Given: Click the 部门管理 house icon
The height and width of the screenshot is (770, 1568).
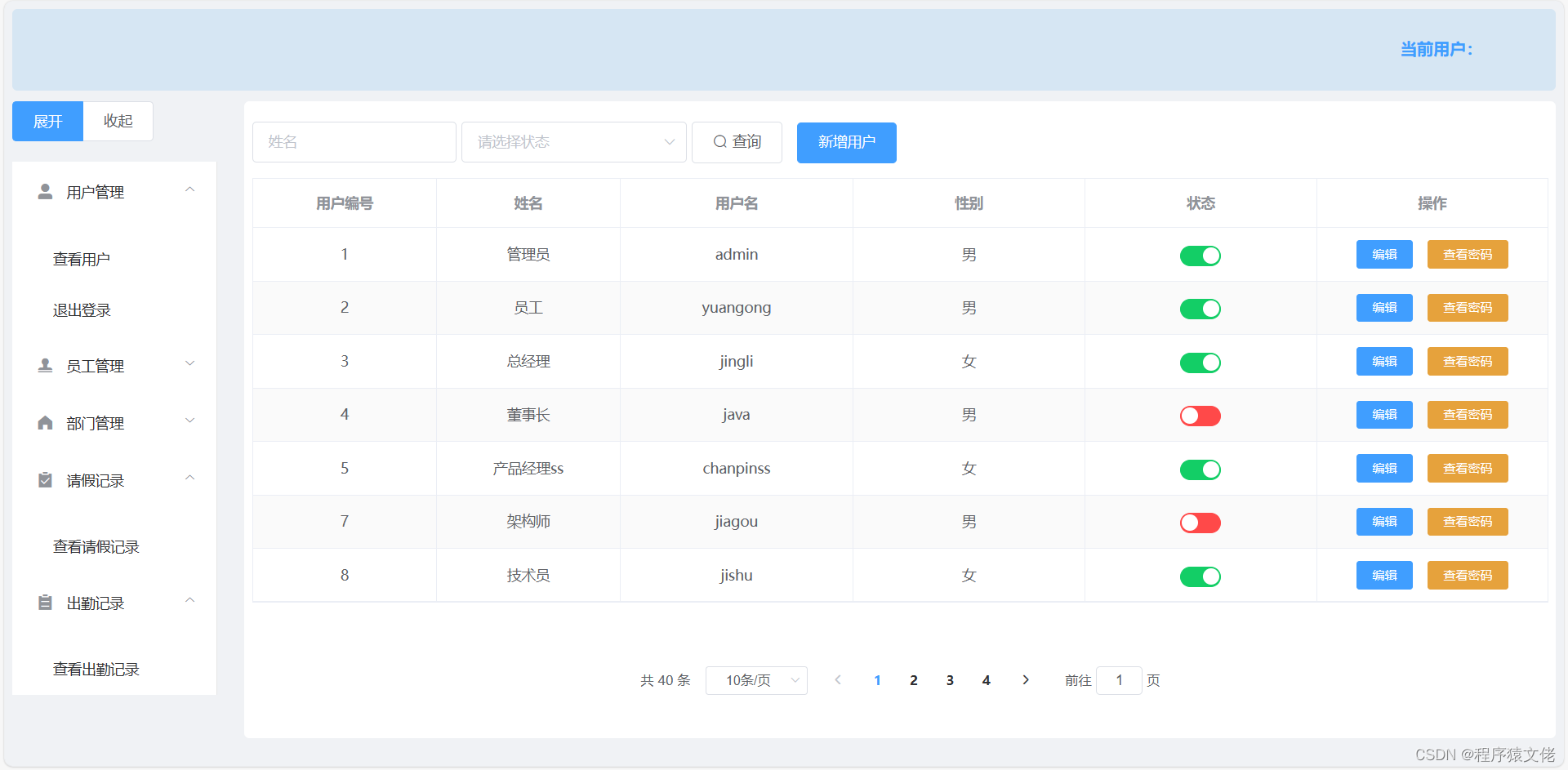Looking at the screenshot, I should [x=46, y=423].
